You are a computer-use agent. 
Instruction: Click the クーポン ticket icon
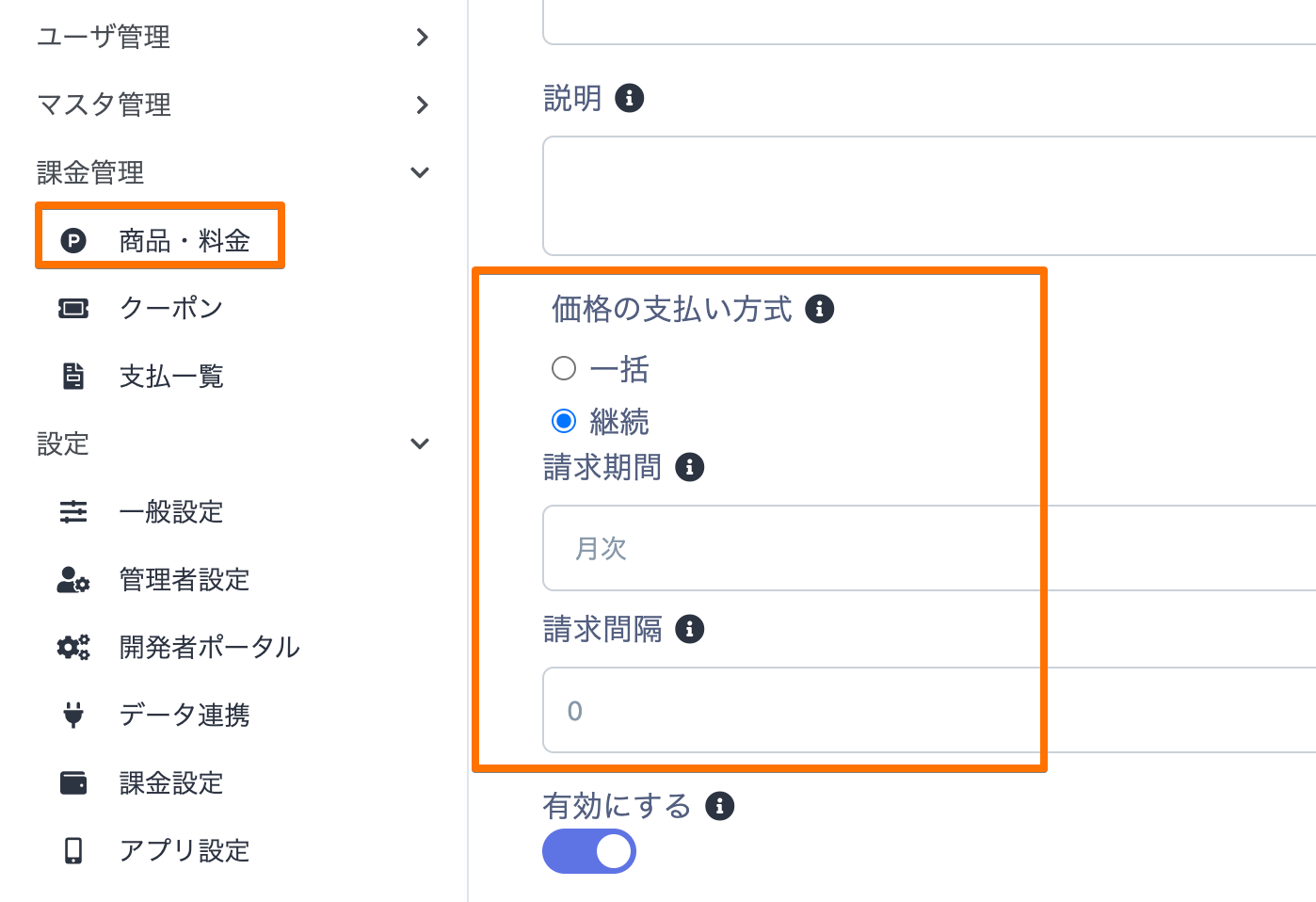point(73,309)
